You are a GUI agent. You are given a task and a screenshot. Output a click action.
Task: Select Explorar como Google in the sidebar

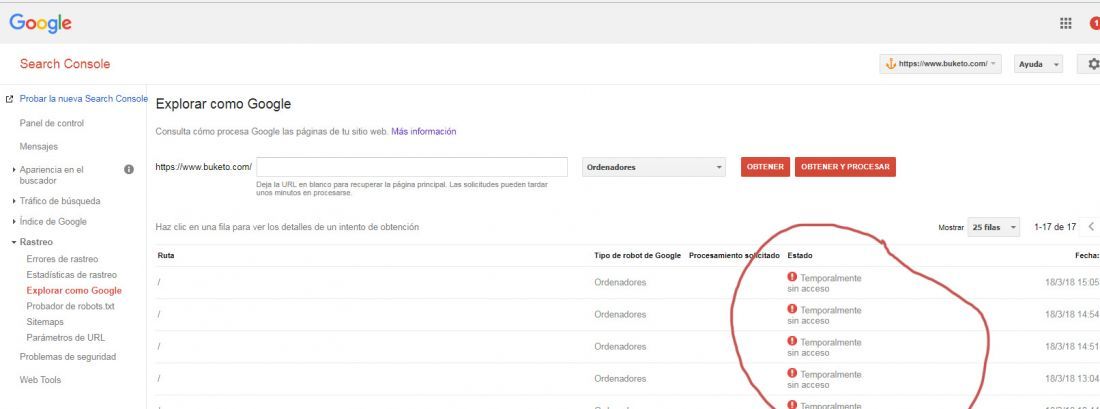point(74,290)
